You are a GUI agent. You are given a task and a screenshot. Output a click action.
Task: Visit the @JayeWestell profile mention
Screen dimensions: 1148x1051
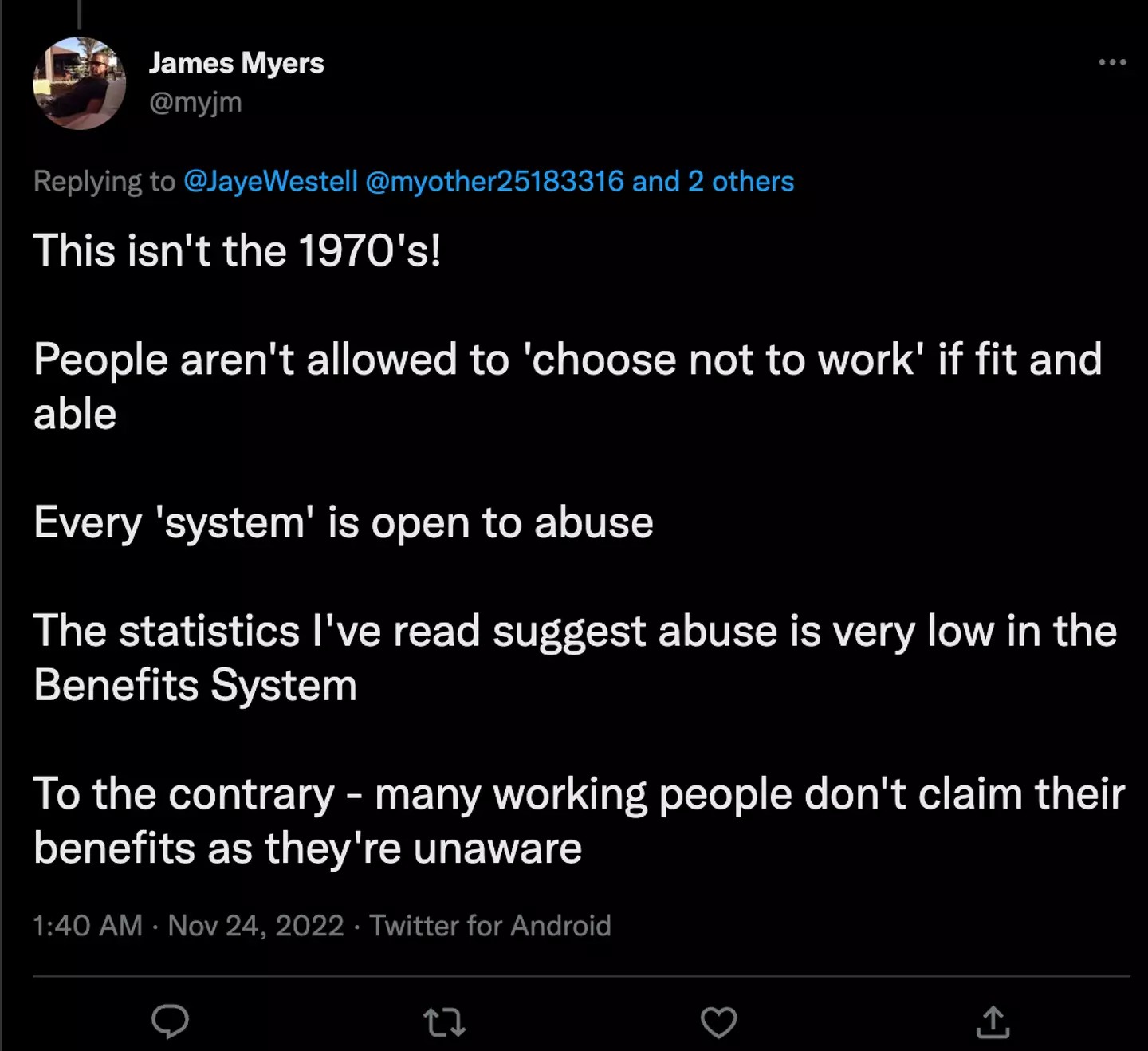pyautogui.click(x=270, y=182)
